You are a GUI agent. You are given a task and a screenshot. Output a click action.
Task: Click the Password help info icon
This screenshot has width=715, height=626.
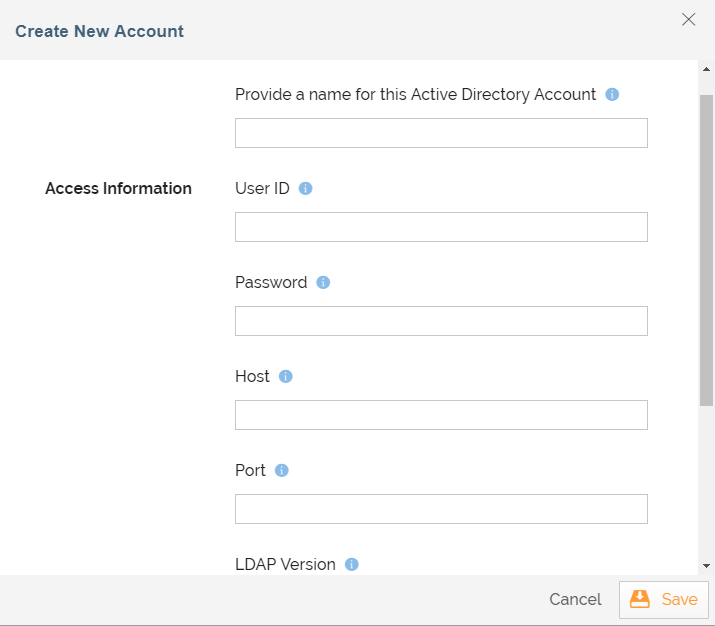pos(323,283)
